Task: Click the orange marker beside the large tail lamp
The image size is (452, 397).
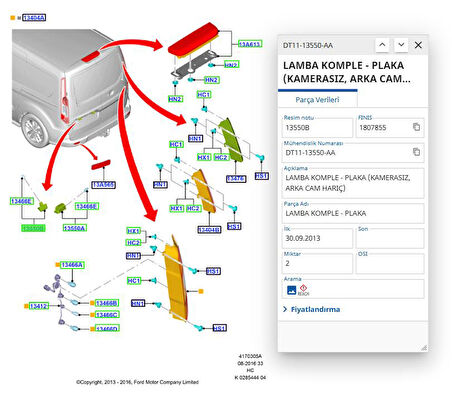Action: click(x=201, y=291)
